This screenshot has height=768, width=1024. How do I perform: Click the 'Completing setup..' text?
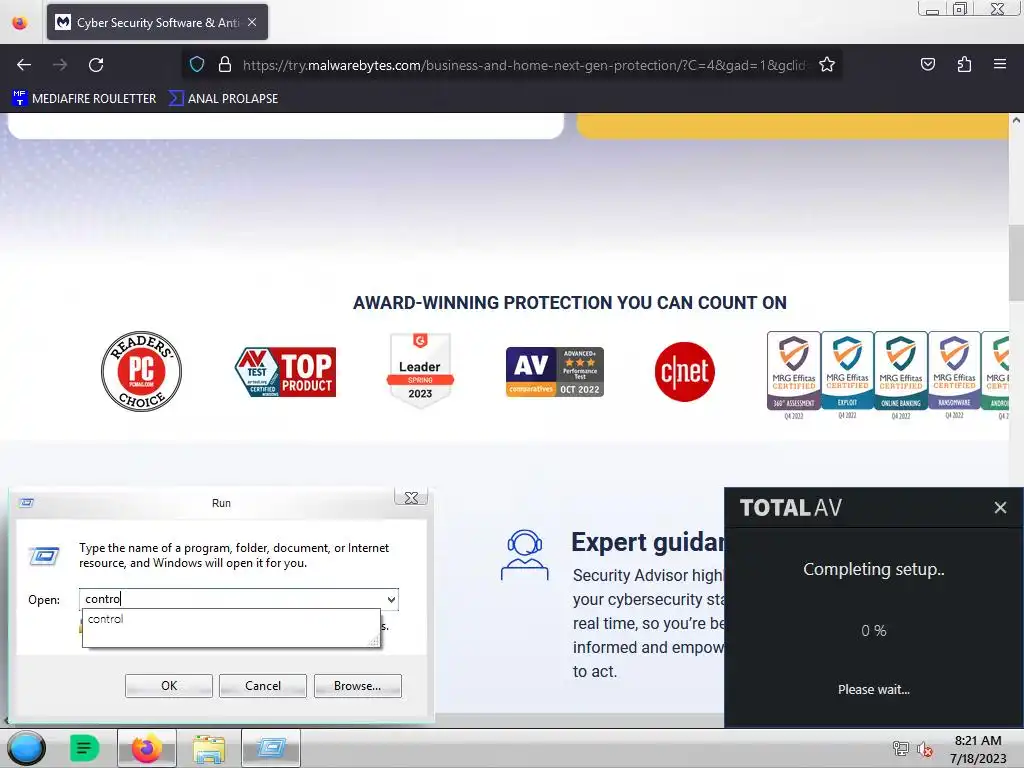tap(874, 569)
